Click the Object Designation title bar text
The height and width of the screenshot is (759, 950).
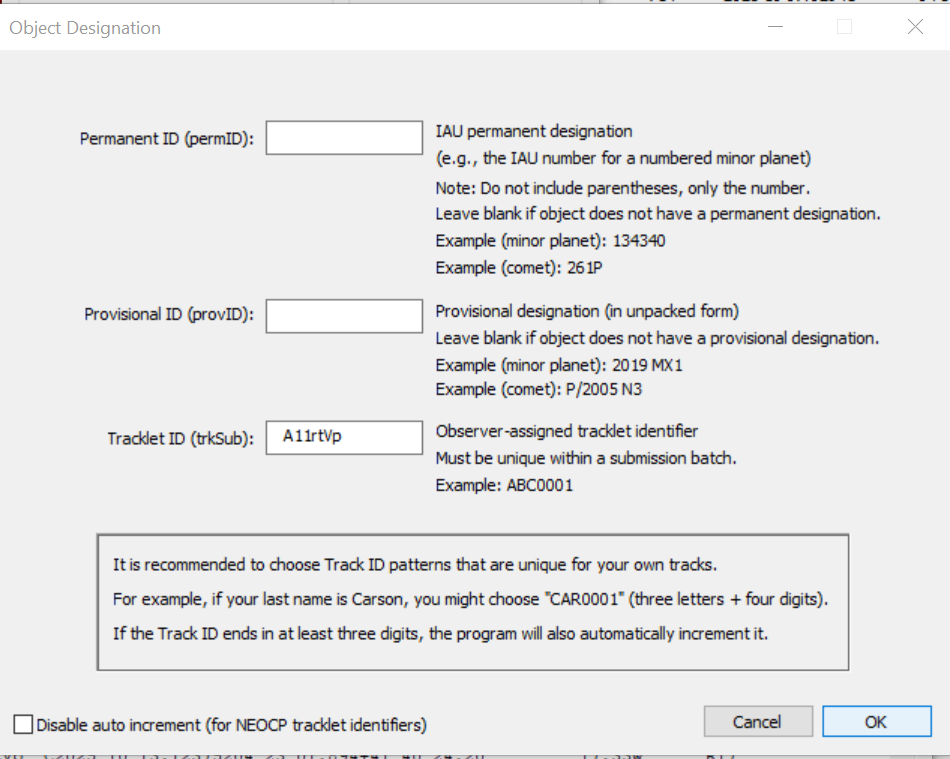coord(85,28)
